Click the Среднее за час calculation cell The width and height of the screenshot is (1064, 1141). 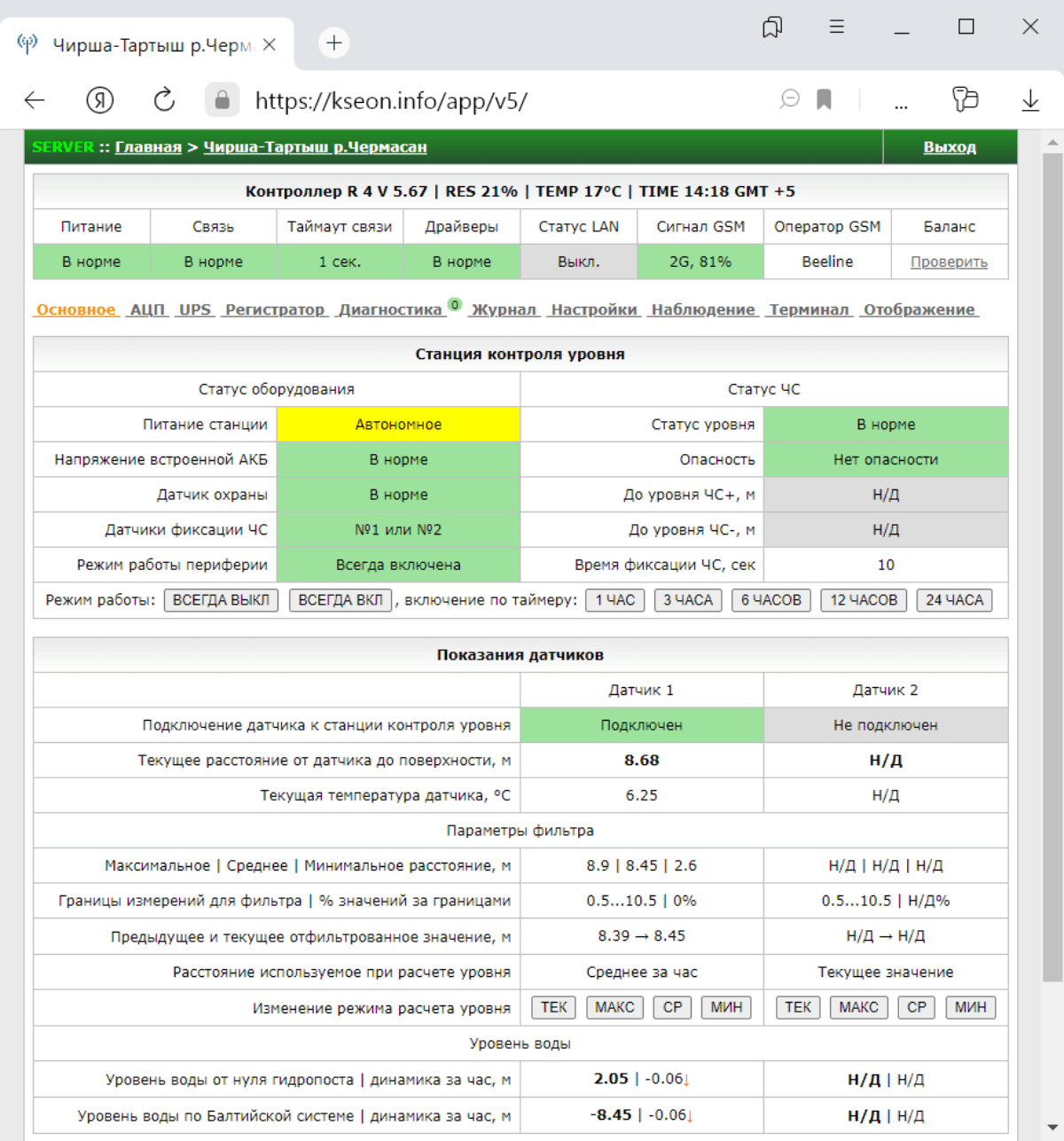(642, 973)
